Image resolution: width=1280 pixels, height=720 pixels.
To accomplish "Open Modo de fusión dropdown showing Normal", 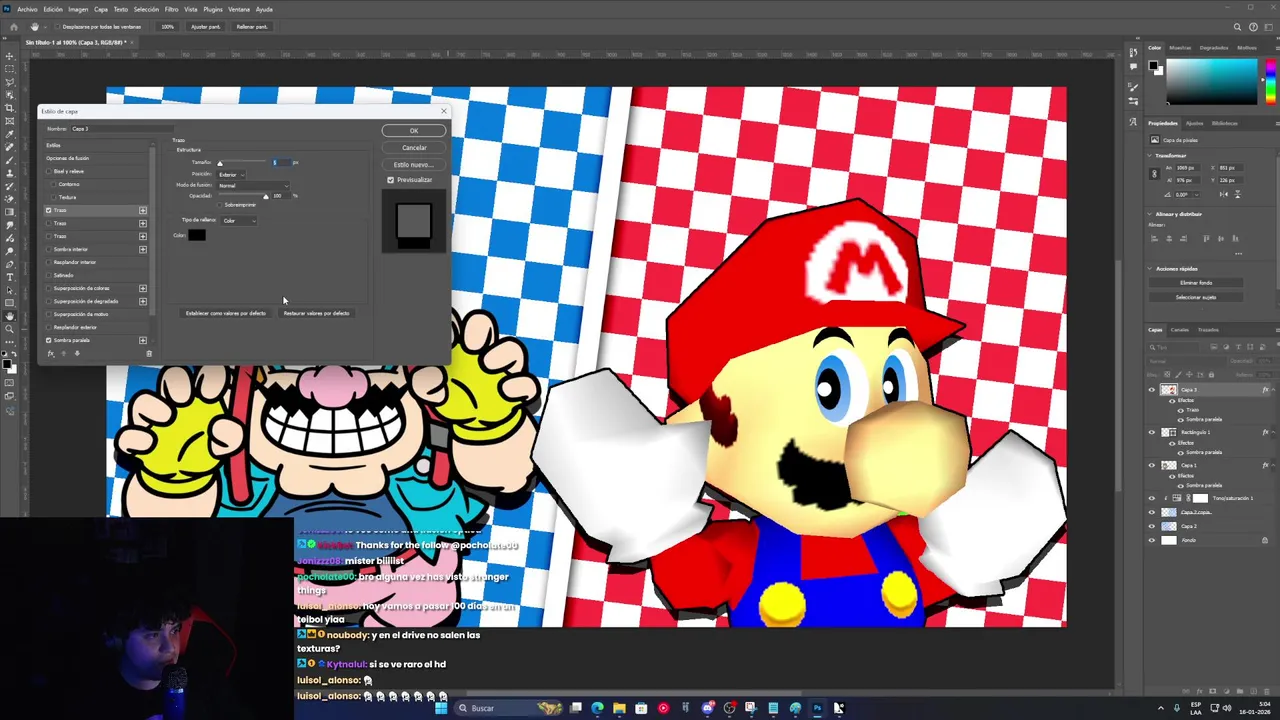I will click(x=253, y=186).
